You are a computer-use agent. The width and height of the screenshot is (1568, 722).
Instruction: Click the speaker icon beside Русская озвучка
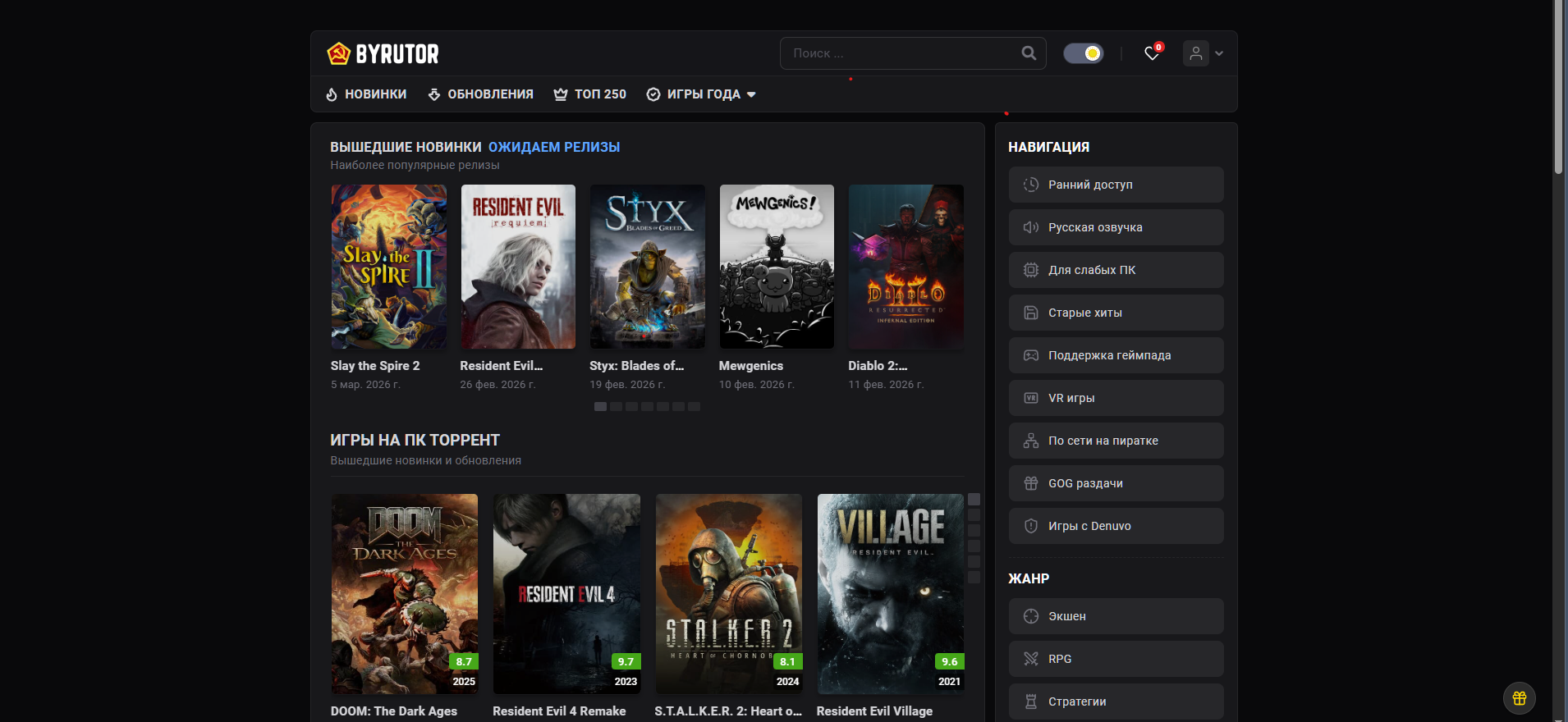[1031, 227]
